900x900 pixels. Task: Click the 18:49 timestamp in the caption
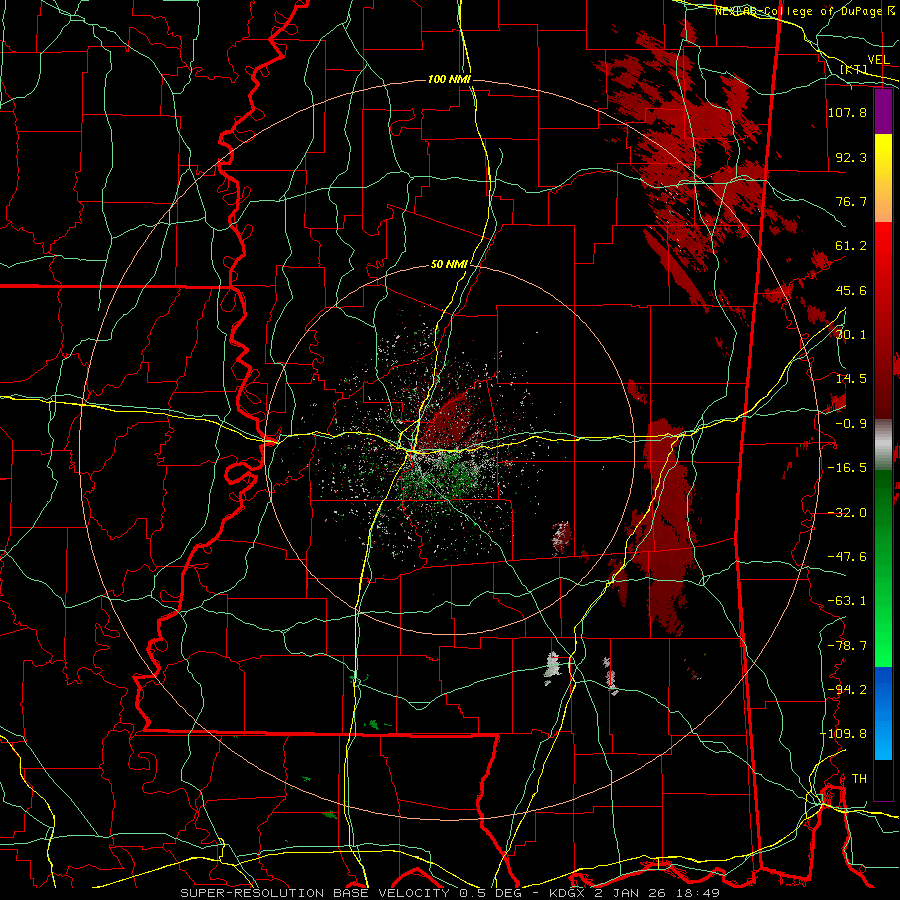(x=696, y=893)
